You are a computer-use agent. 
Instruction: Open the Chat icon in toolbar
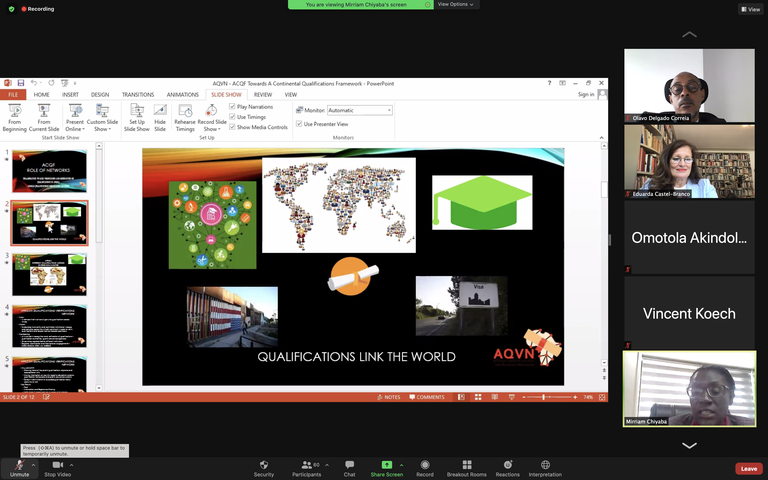(349, 464)
